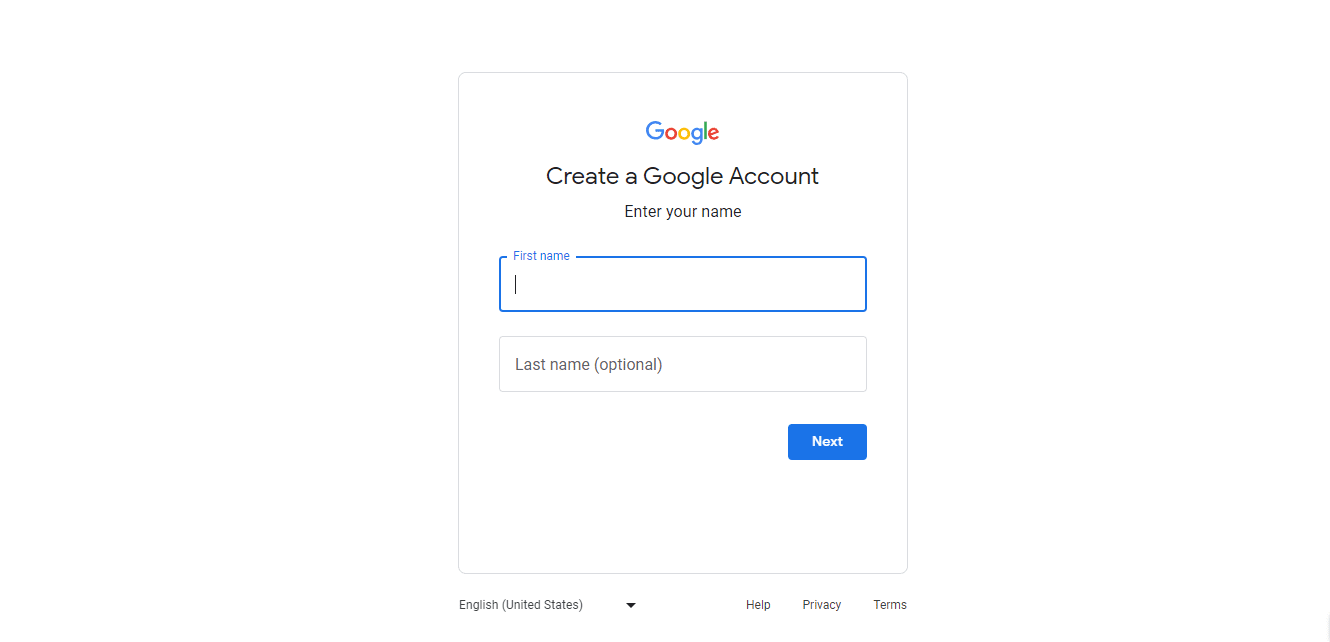Click the final red "e" in Google logo
Viewport: 1330px width, 642px height.
(713, 133)
